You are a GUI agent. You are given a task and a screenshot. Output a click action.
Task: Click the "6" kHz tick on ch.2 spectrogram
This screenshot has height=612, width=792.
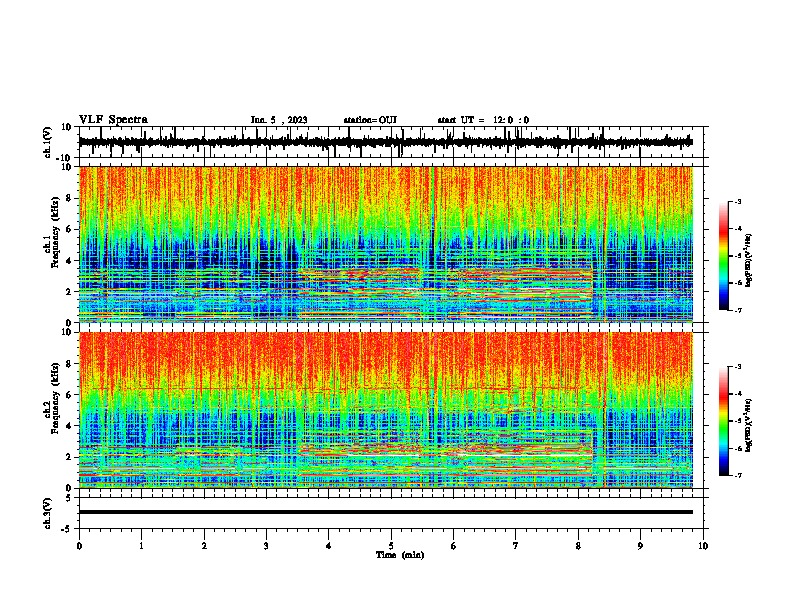[x=70, y=395]
